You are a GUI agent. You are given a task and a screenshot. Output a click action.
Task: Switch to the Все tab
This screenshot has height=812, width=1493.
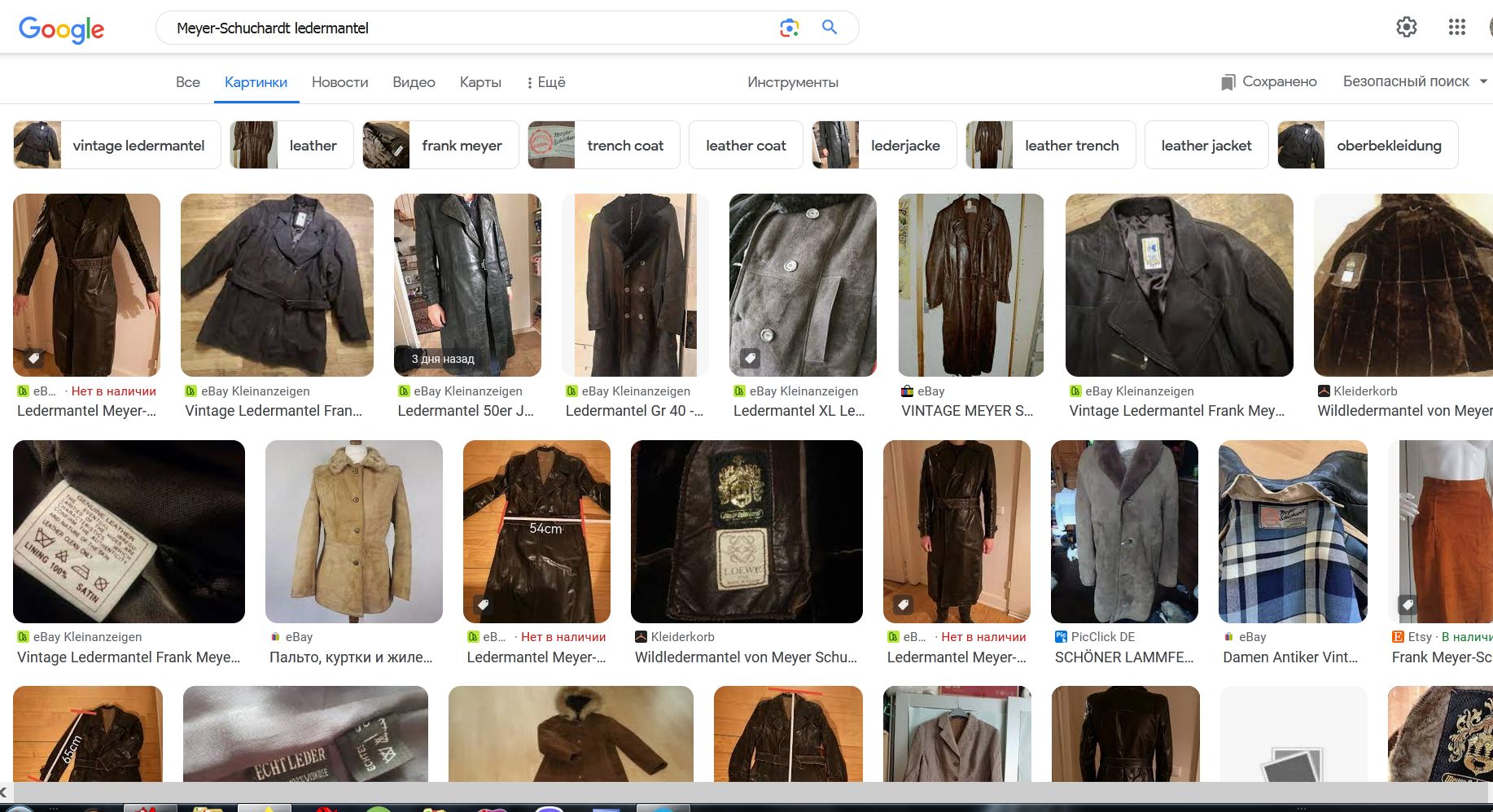[188, 82]
